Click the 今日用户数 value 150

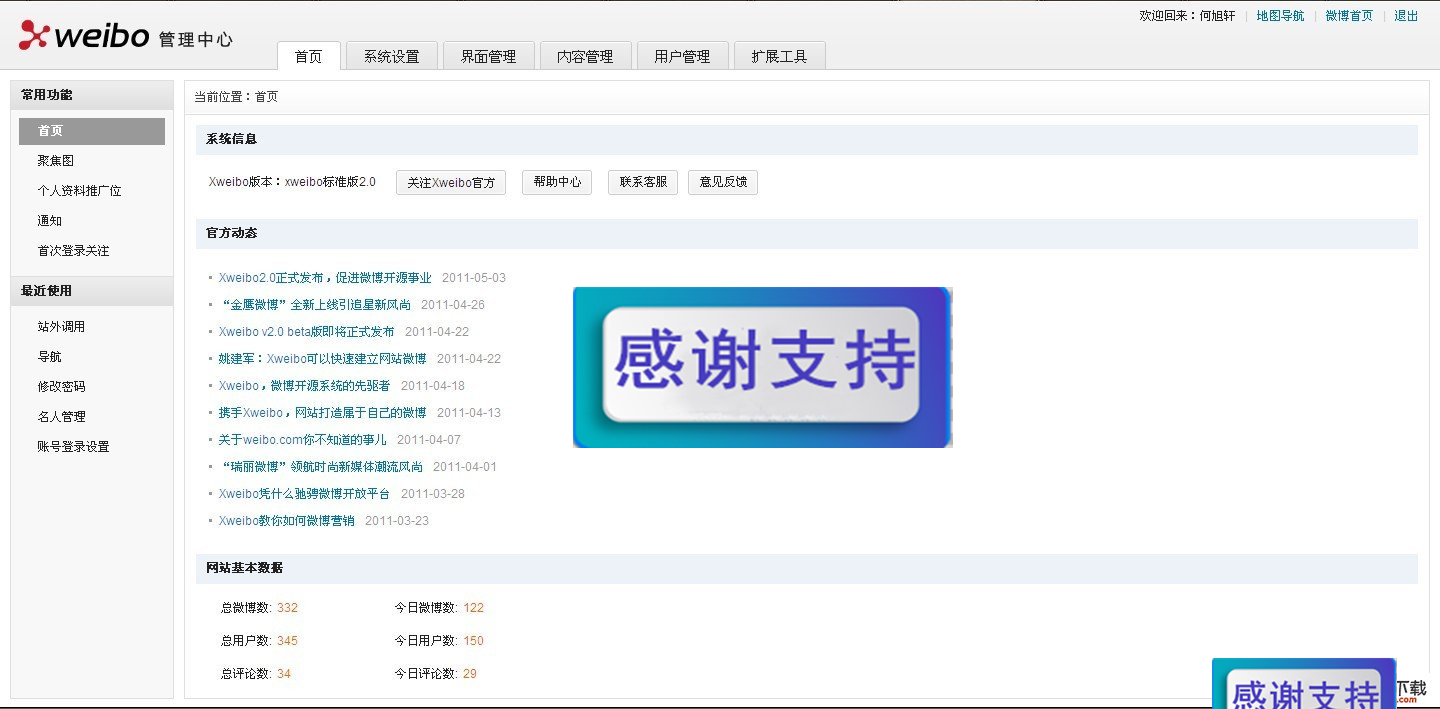click(473, 641)
